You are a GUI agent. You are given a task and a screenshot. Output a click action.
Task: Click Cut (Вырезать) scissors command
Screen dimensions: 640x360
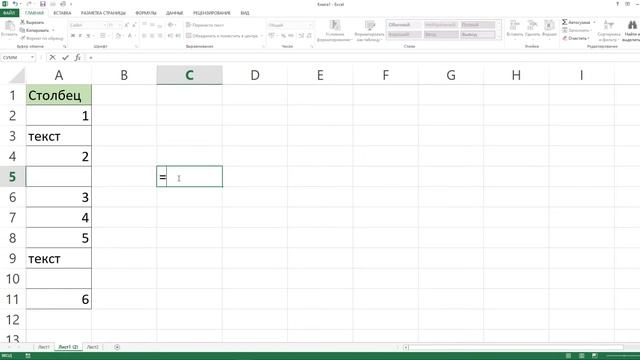32,22
